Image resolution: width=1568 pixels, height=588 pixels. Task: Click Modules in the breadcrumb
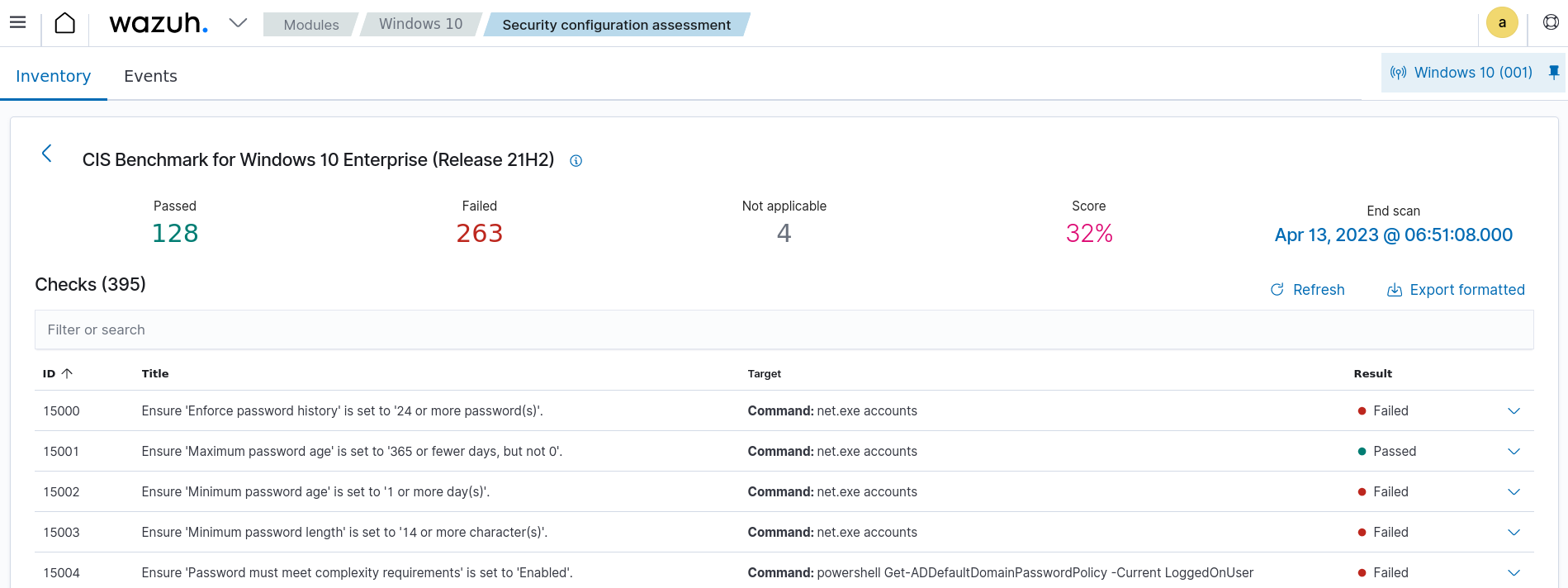(x=310, y=25)
